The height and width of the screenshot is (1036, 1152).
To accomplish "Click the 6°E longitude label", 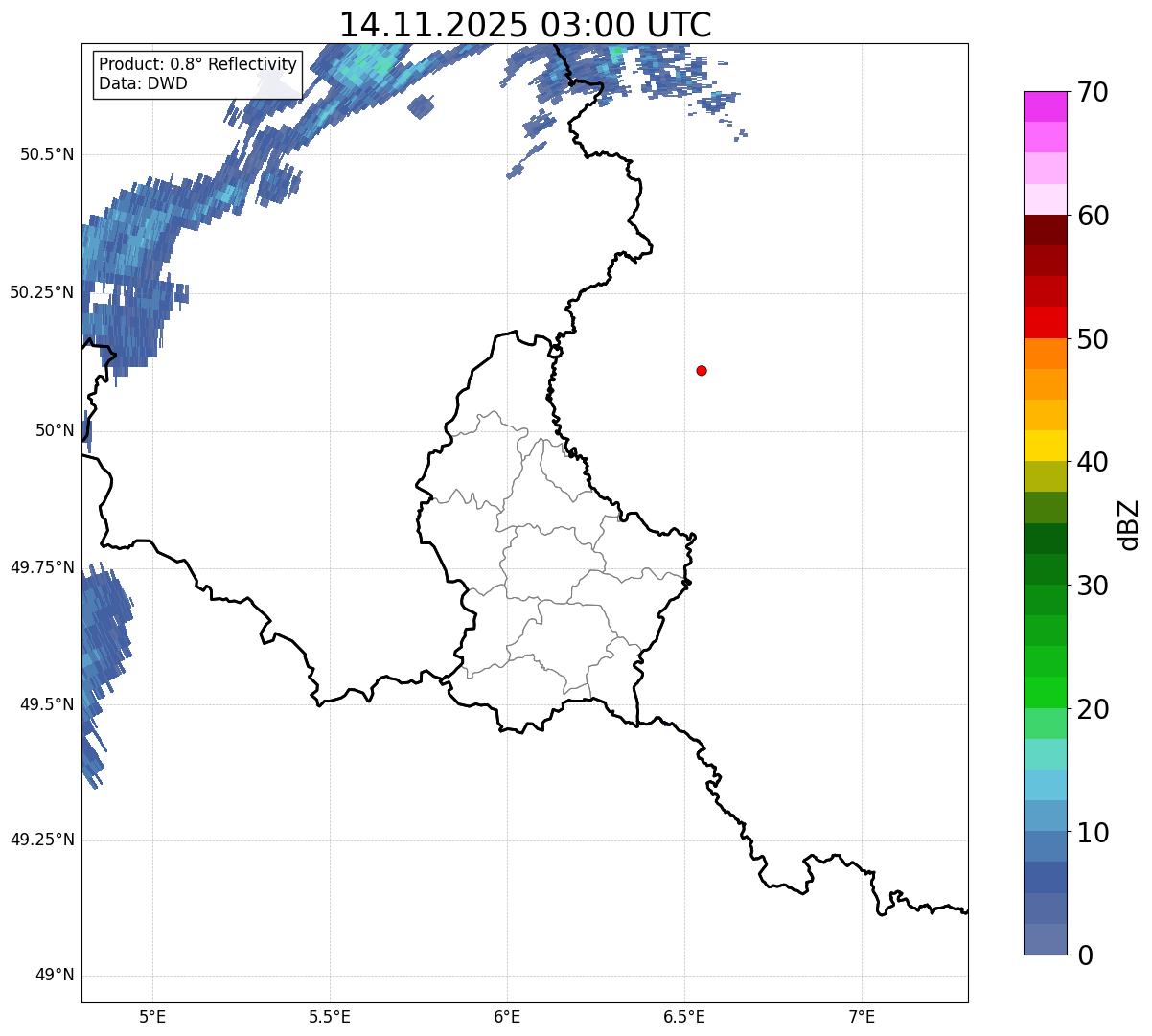I will coord(507,1017).
